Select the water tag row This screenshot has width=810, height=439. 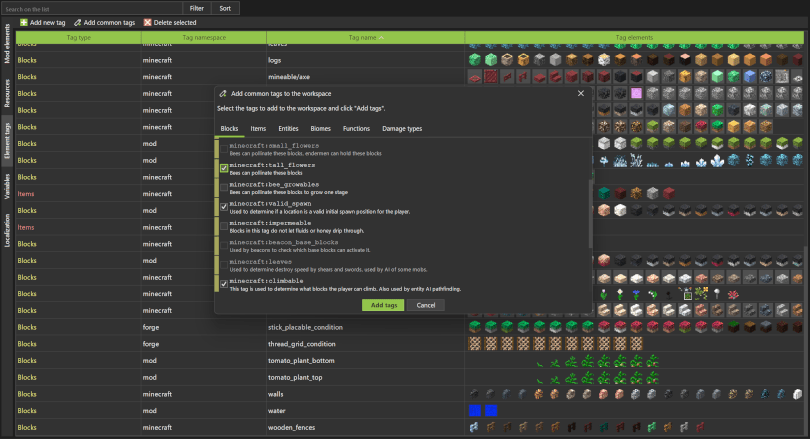[276, 411]
